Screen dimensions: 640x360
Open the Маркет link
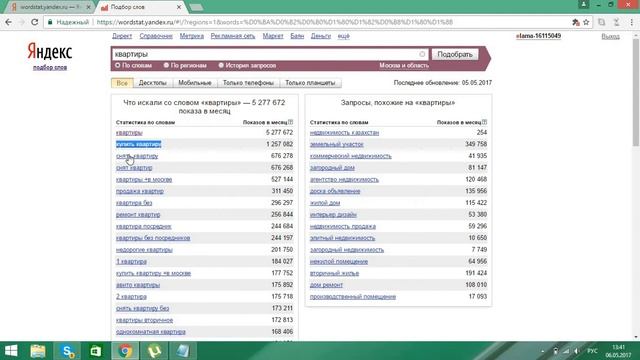(x=273, y=36)
